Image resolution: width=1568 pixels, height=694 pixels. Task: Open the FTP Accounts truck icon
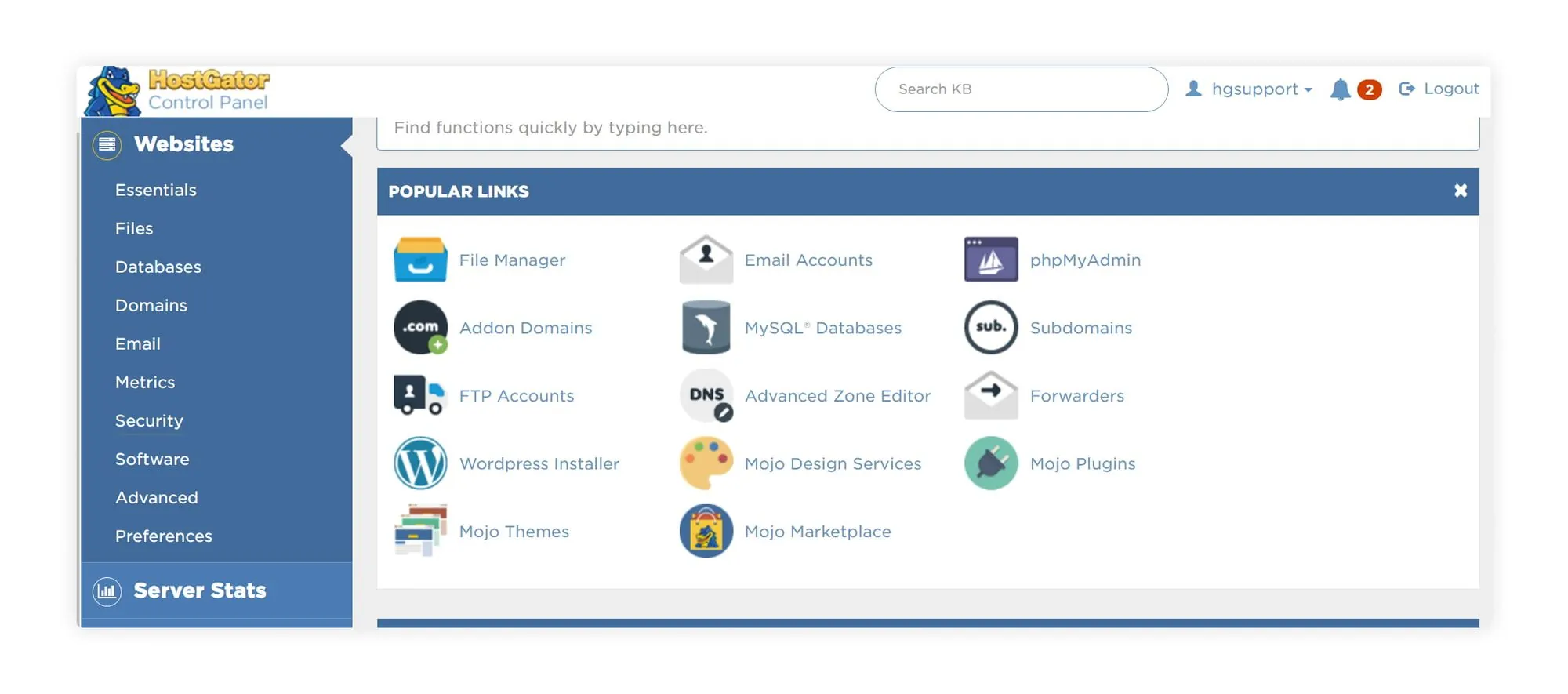(420, 395)
